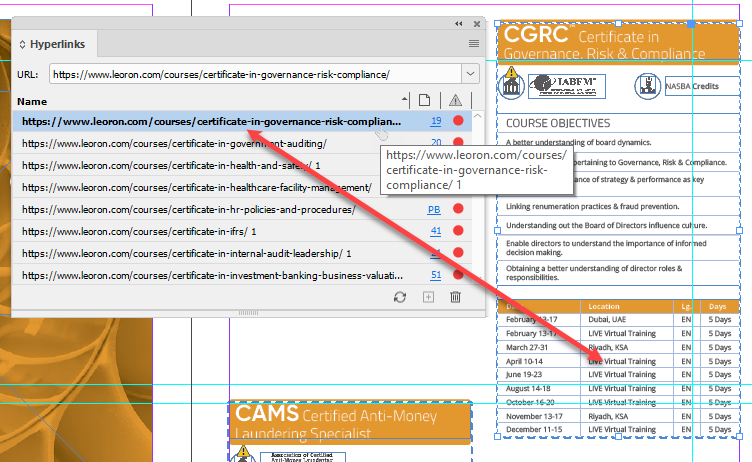Select the healthcare-facility-management hyperlink row
The width and height of the screenshot is (752, 462).
pos(242,187)
